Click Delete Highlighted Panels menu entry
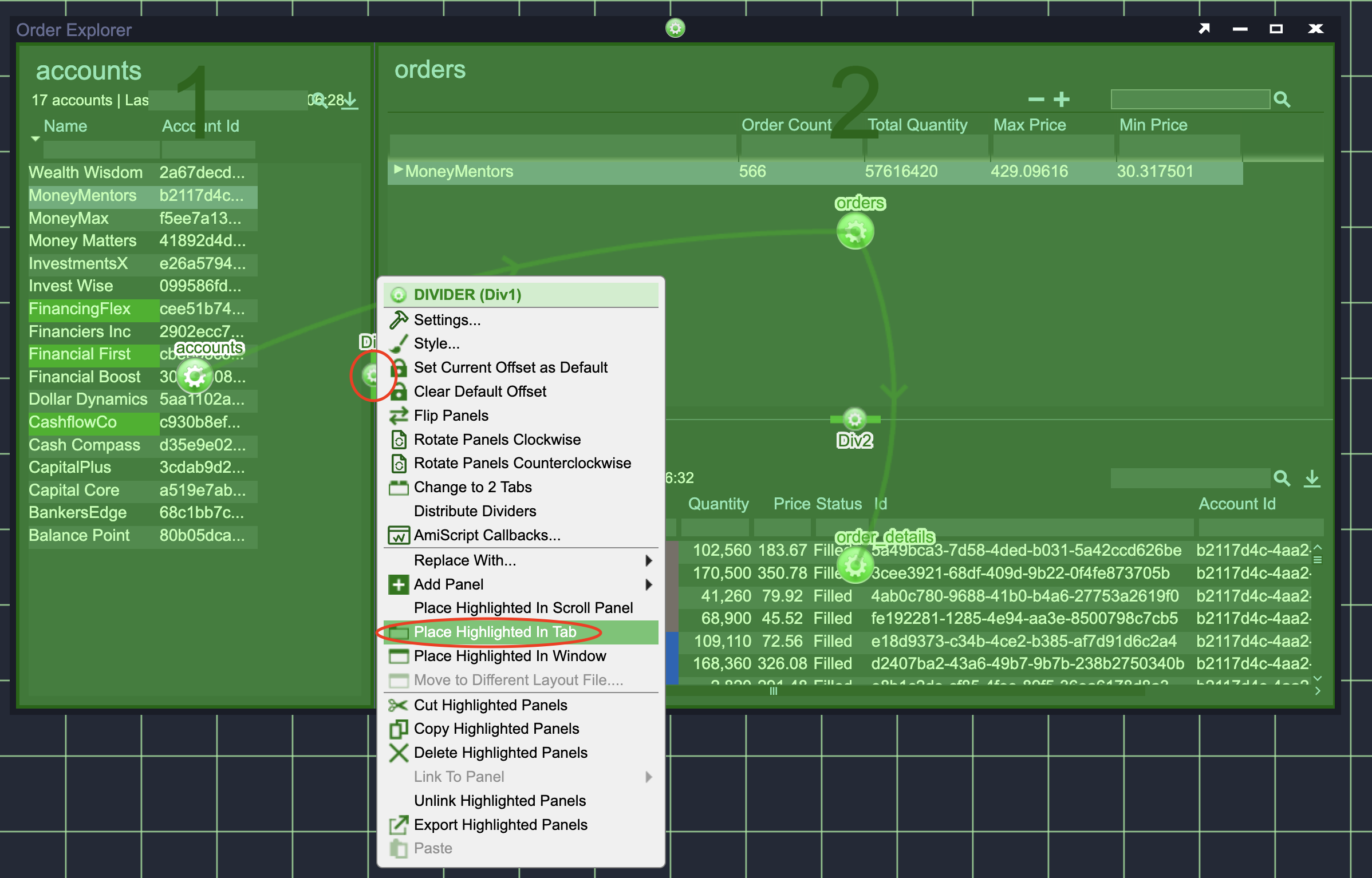The image size is (1372, 878). 500,752
